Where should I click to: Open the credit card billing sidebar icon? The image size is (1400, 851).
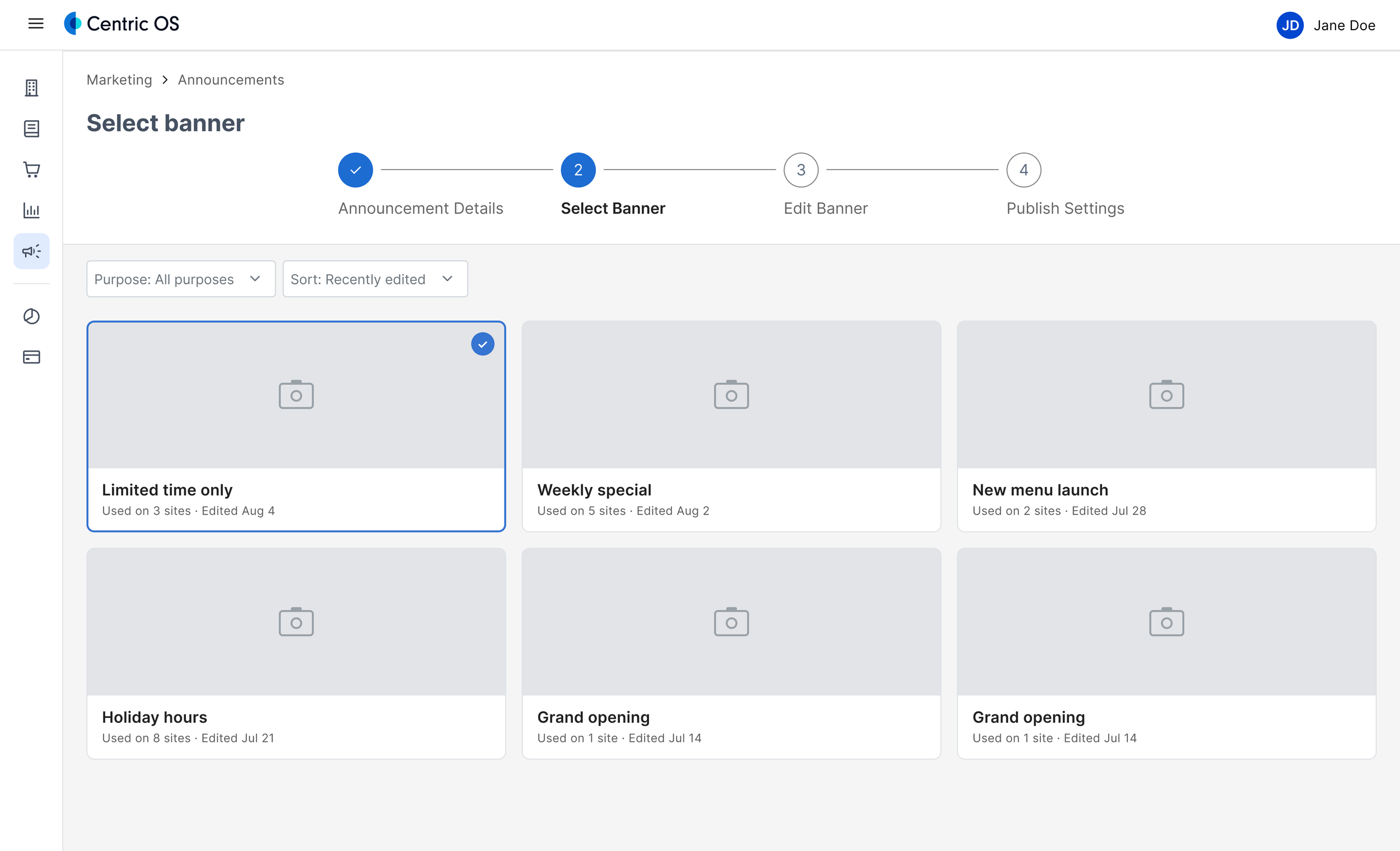click(x=31, y=357)
